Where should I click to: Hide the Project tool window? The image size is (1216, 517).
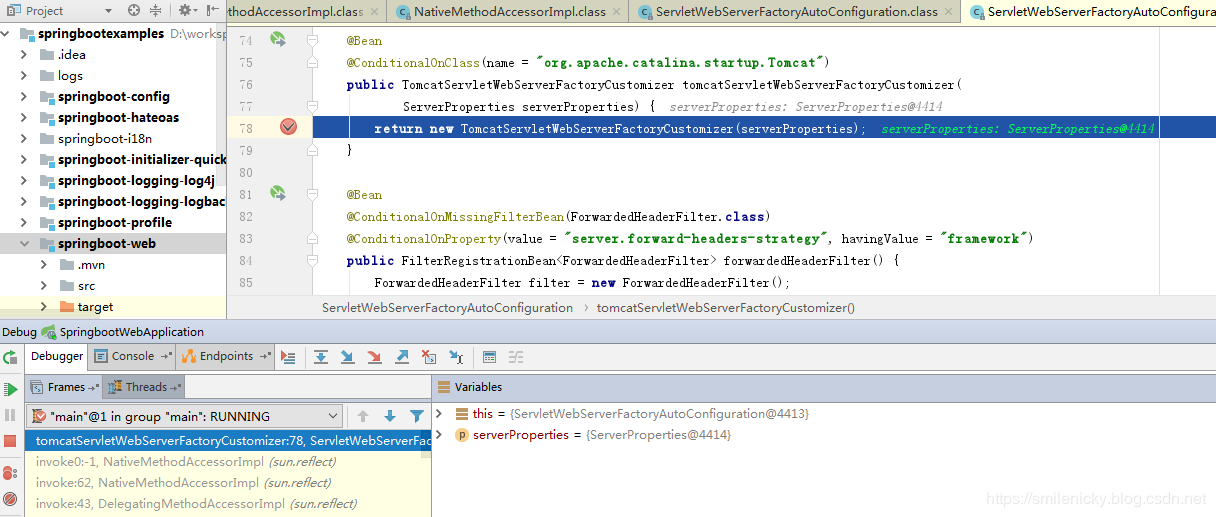coord(212,11)
